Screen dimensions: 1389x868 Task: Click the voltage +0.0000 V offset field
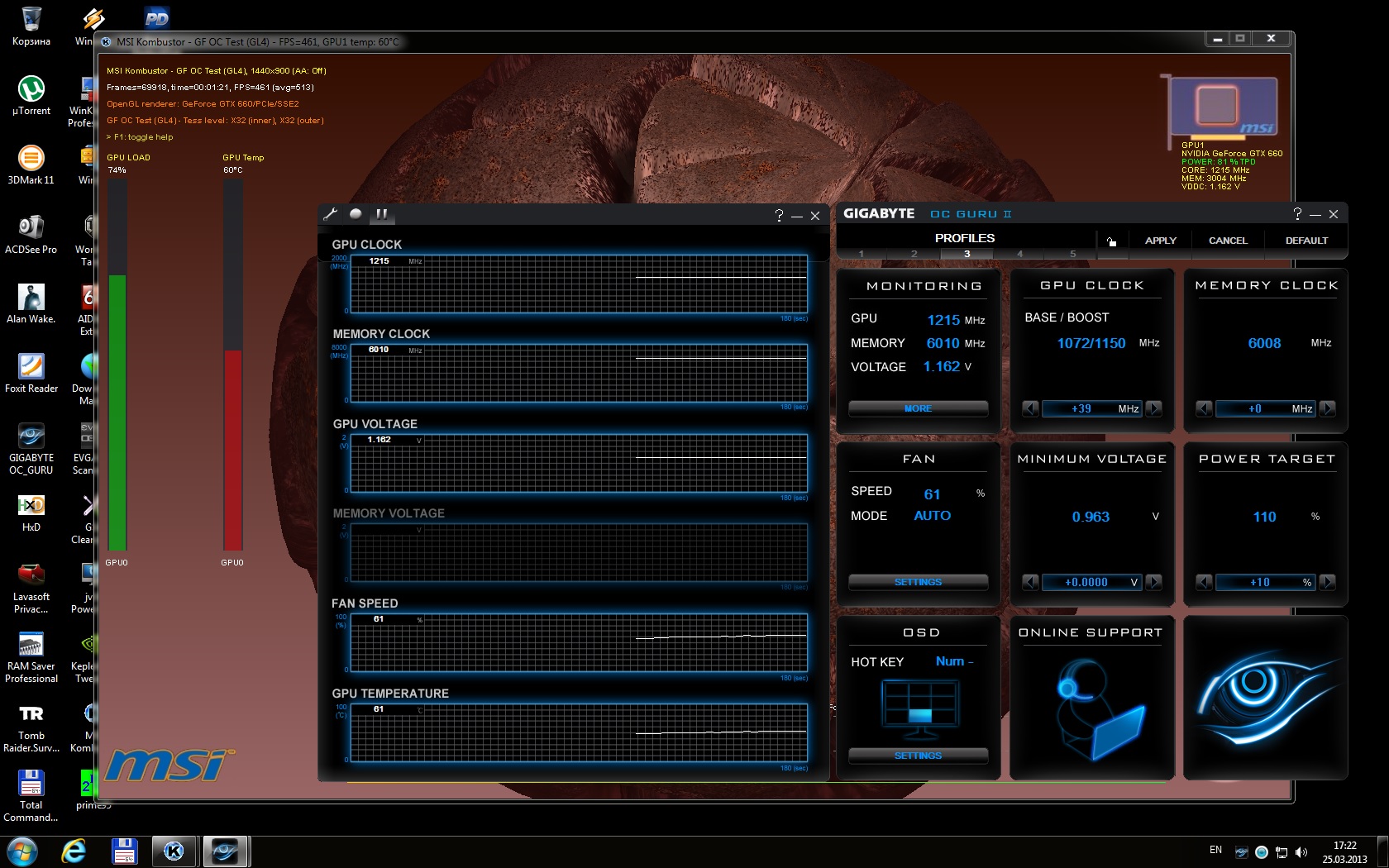pyautogui.click(x=1092, y=582)
